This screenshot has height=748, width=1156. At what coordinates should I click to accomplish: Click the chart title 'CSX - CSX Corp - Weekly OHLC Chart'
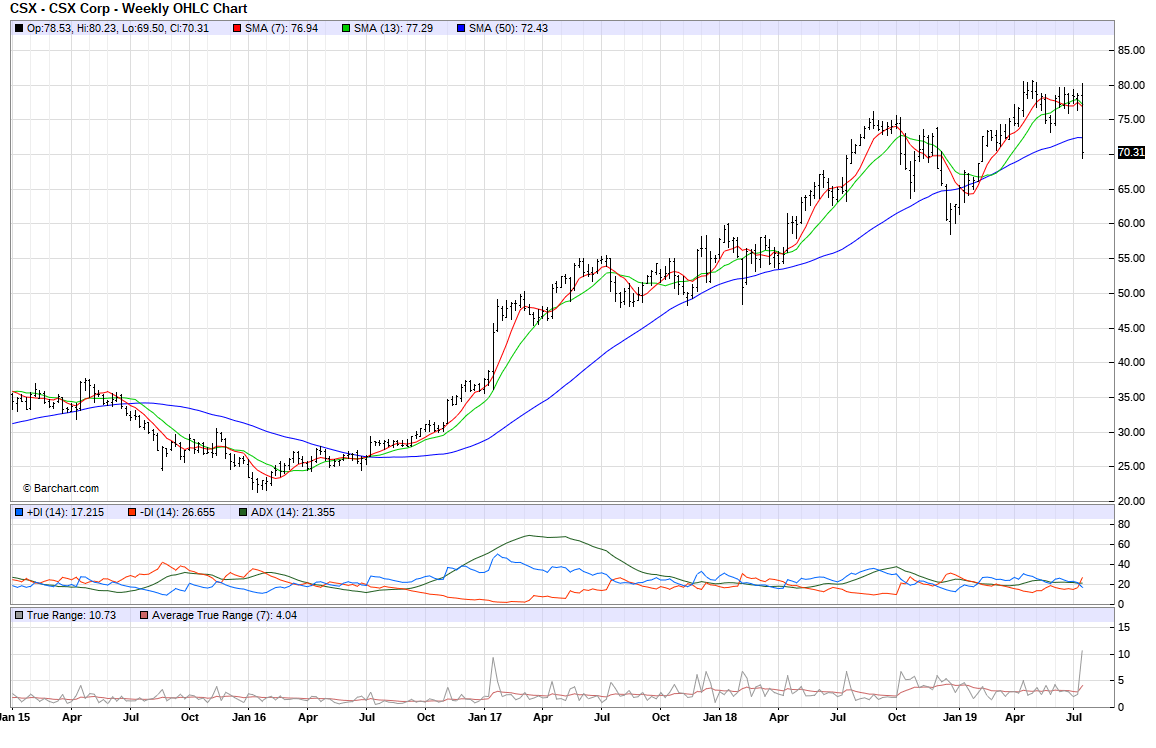[128, 9]
